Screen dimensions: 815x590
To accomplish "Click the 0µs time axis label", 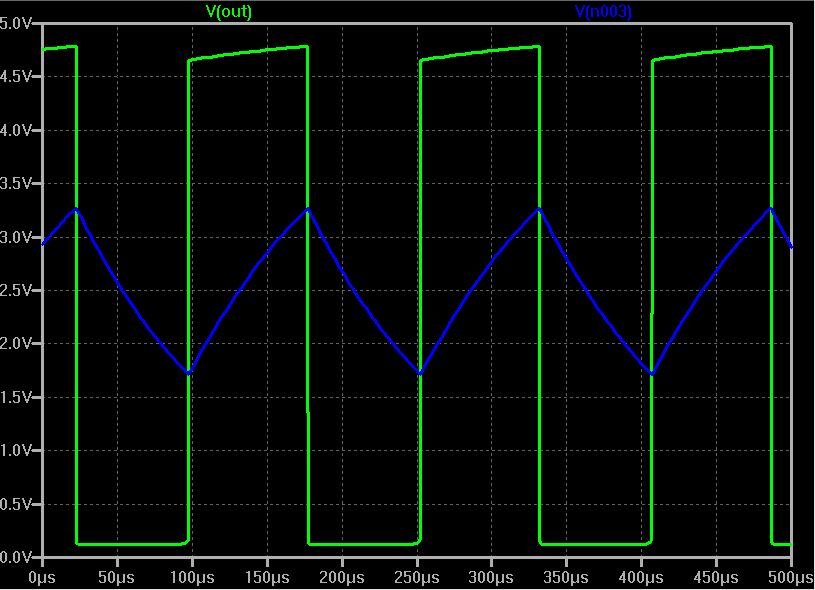I will 42,578.
